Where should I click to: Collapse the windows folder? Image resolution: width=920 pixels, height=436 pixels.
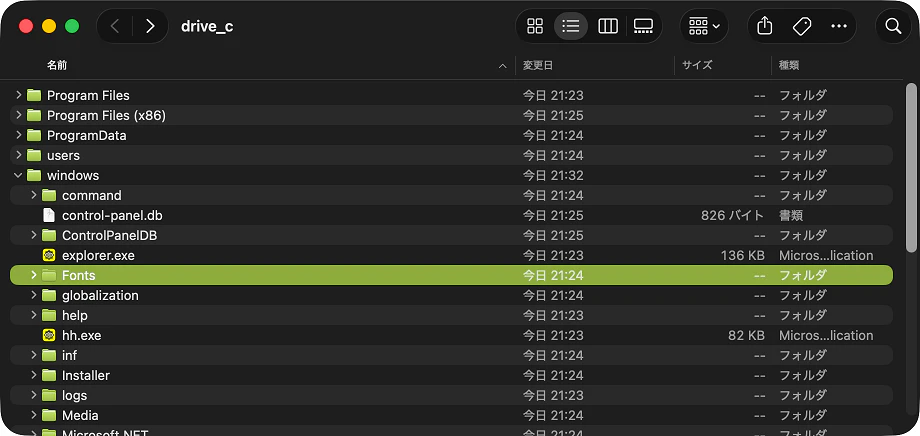point(18,175)
